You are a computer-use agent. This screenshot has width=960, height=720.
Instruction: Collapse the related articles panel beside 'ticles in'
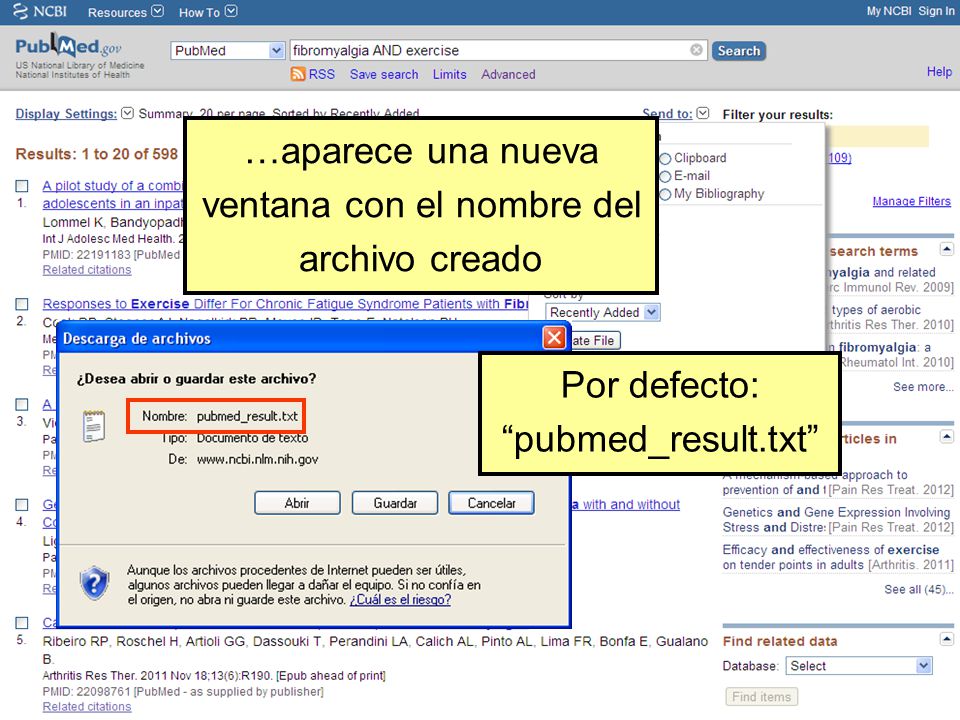947,437
